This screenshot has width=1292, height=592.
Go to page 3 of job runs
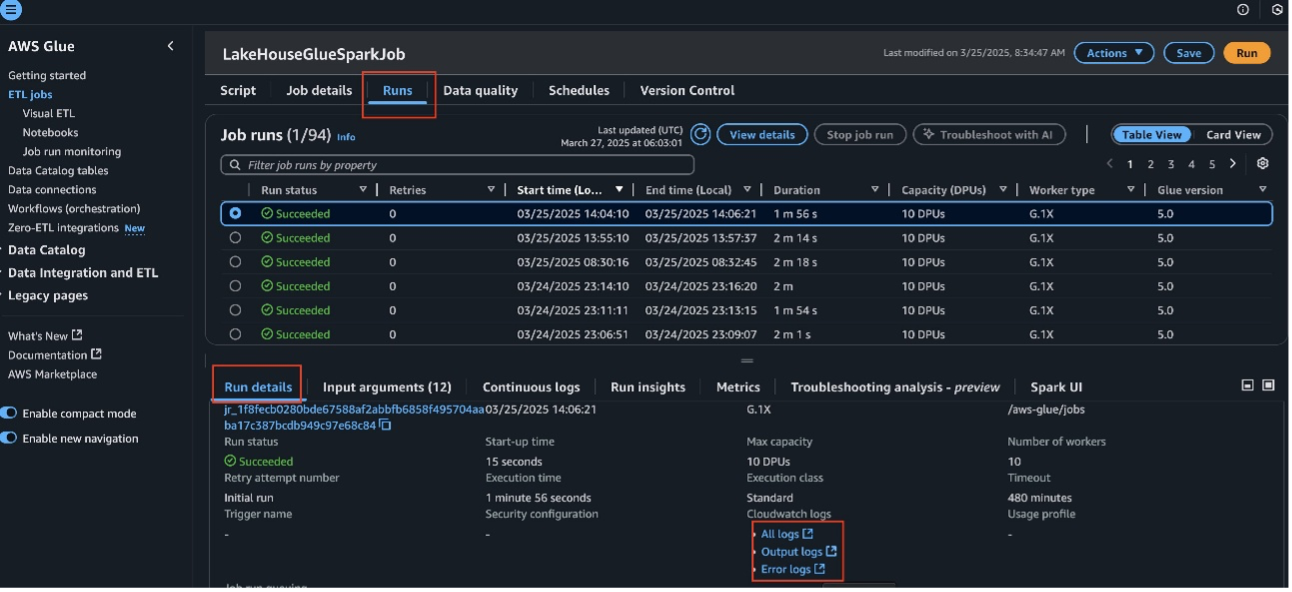[1171, 164]
